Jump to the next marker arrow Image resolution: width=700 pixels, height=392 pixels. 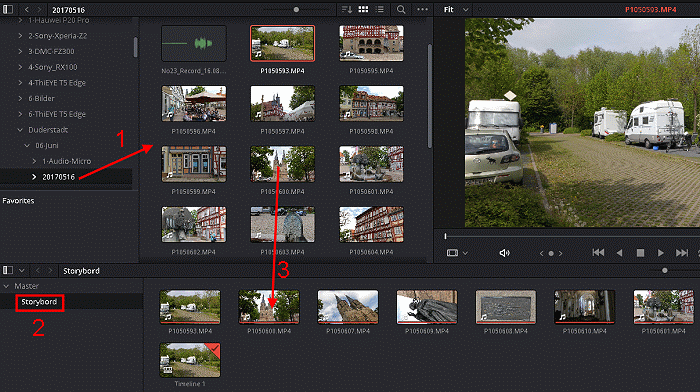(x=560, y=254)
